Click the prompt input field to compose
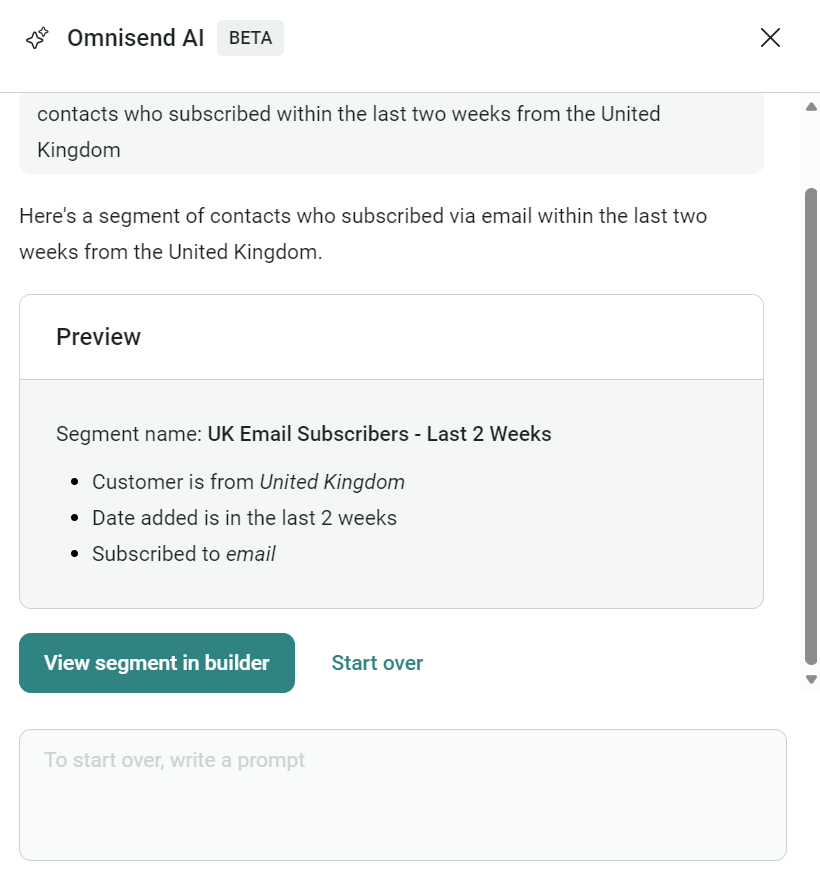 [403, 795]
